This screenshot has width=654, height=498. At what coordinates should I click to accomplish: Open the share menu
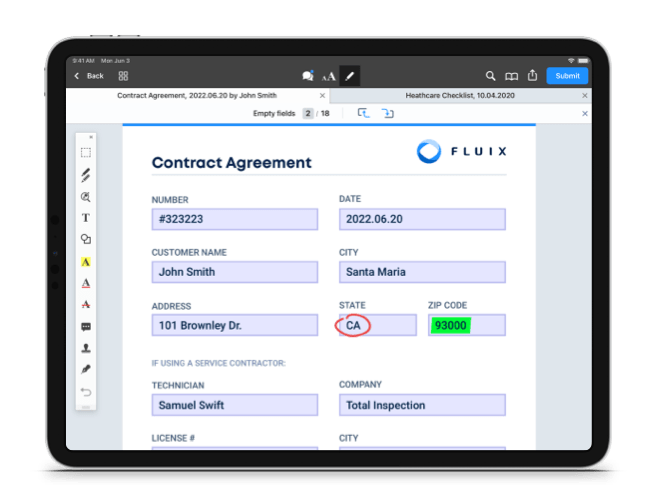pyautogui.click(x=532, y=76)
